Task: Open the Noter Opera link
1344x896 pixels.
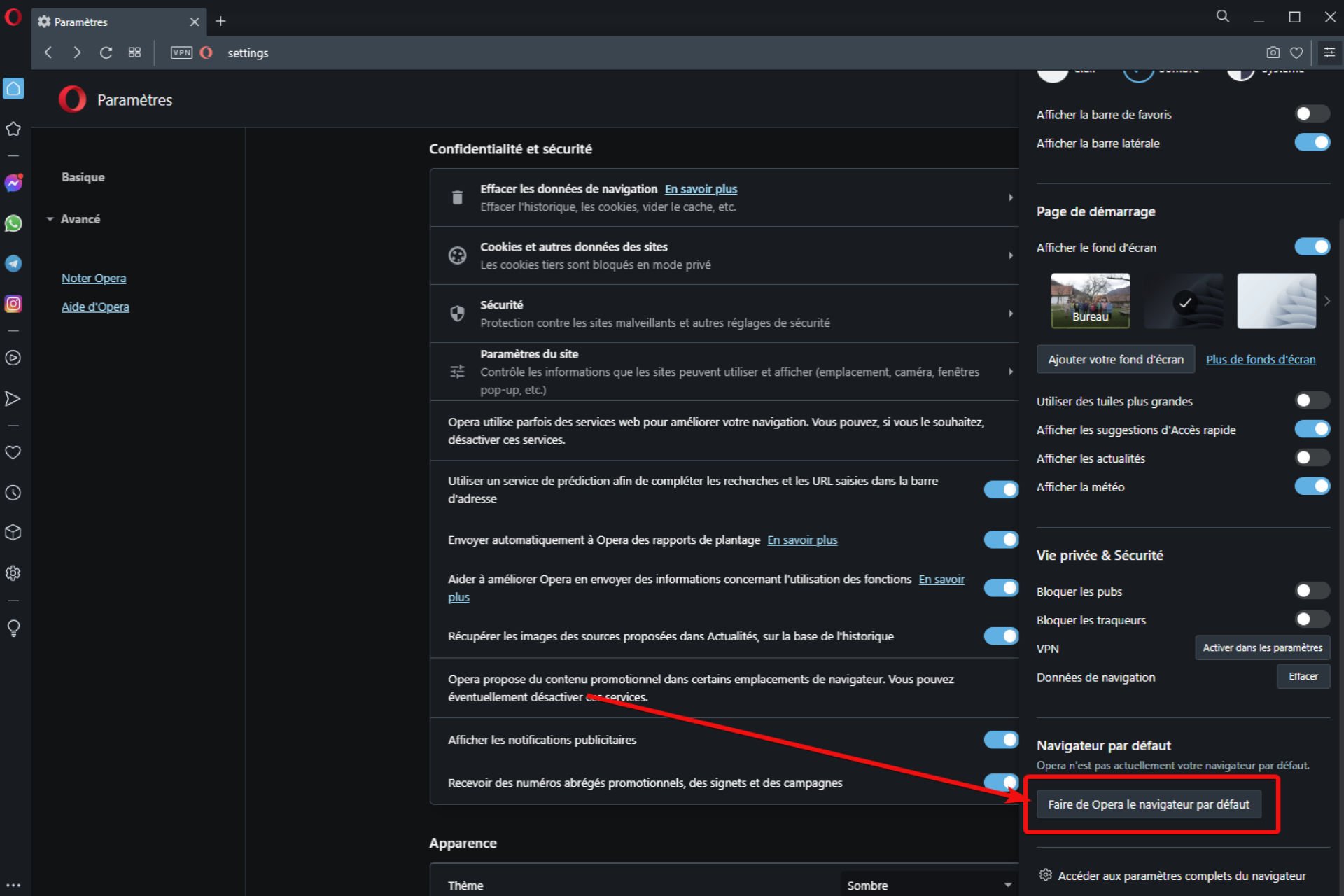Action: (94, 278)
